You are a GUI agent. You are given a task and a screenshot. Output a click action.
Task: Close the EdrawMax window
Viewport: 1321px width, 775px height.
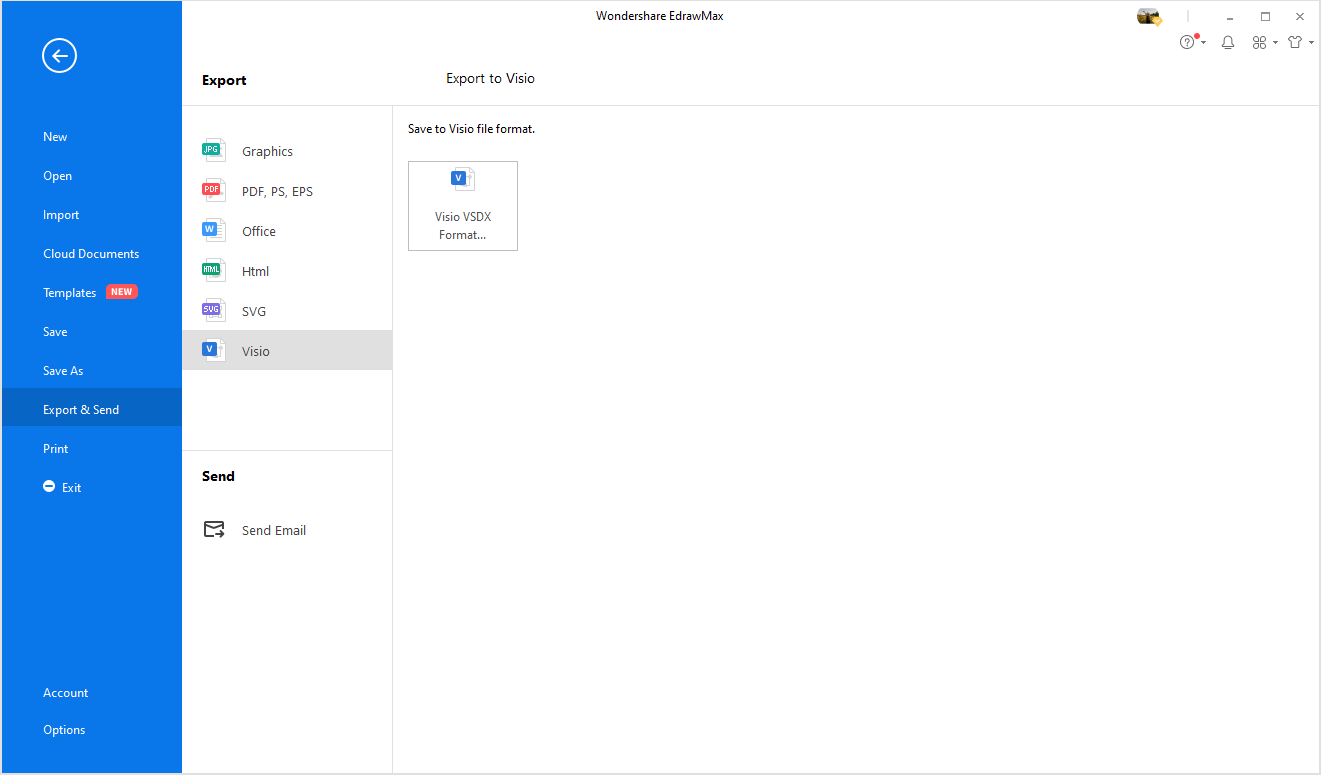pos(1300,17)
